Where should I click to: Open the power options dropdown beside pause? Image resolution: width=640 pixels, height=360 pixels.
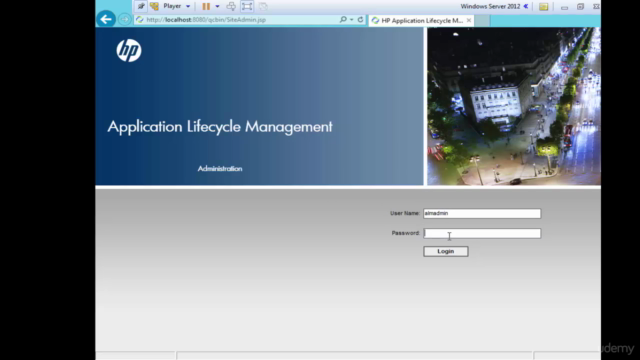tap(217, 7)
